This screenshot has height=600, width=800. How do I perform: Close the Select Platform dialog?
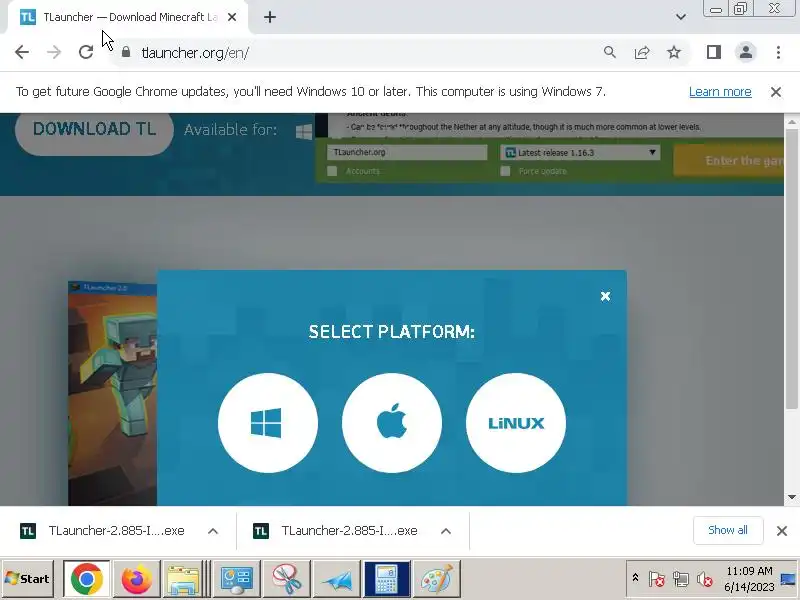click(605, 296)
